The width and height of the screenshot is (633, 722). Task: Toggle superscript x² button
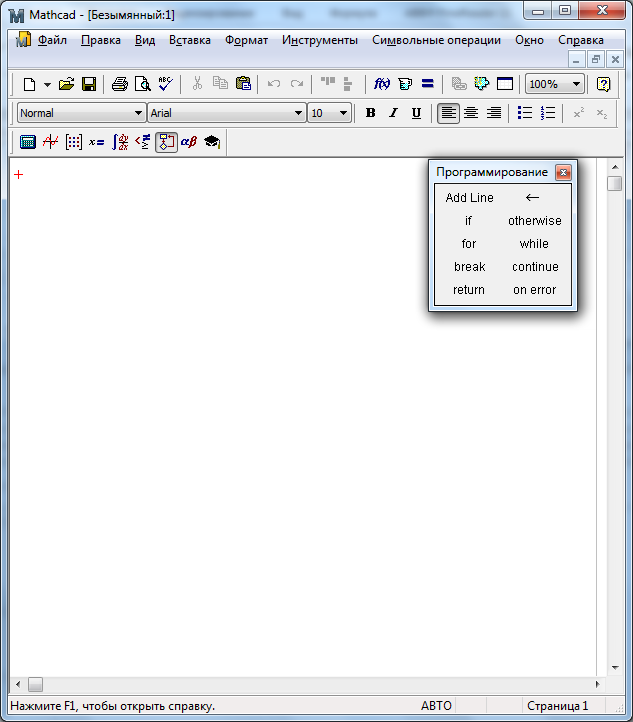click(x=579, y=113)
